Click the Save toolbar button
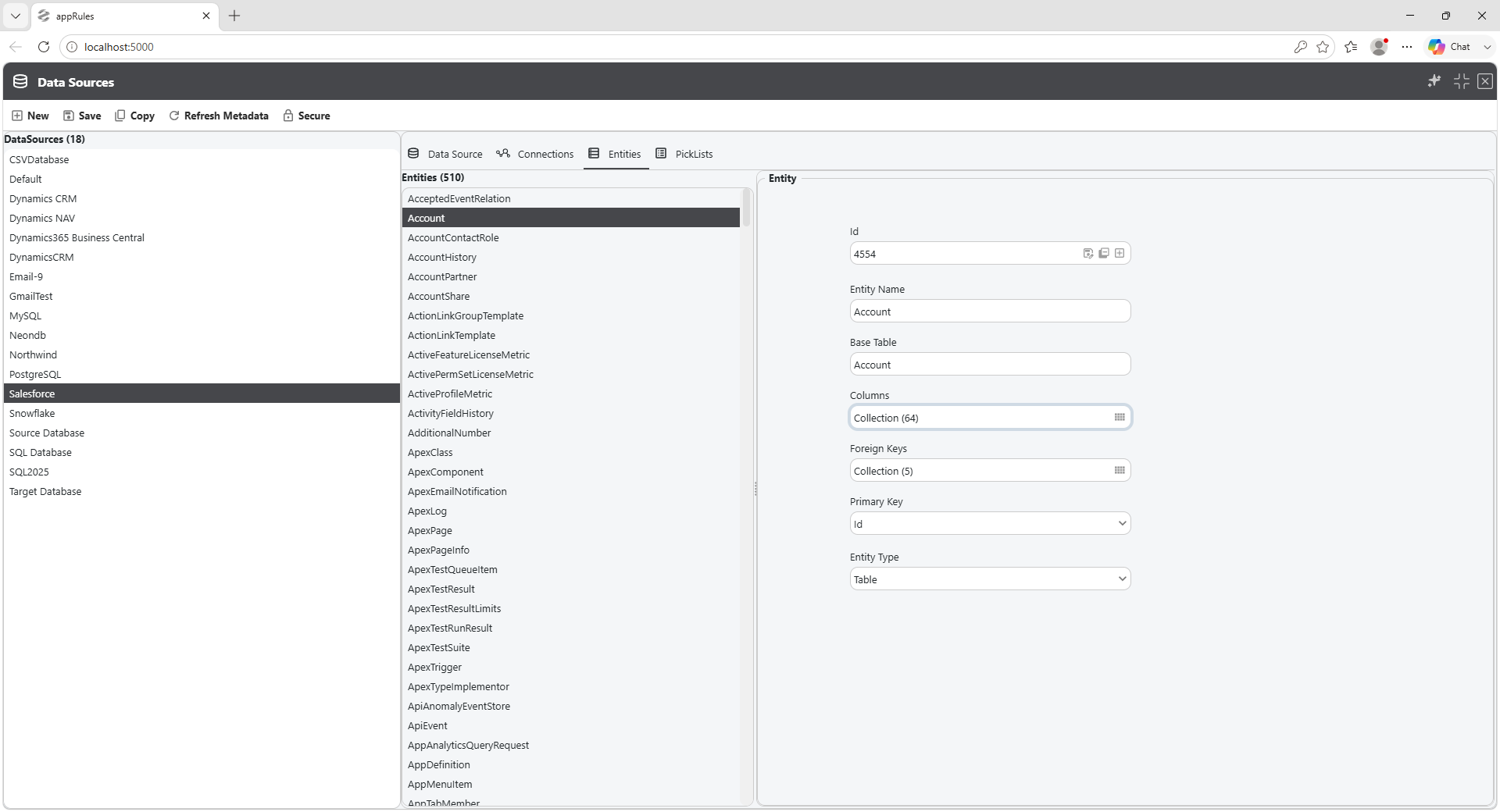 (x=82, y=116)
